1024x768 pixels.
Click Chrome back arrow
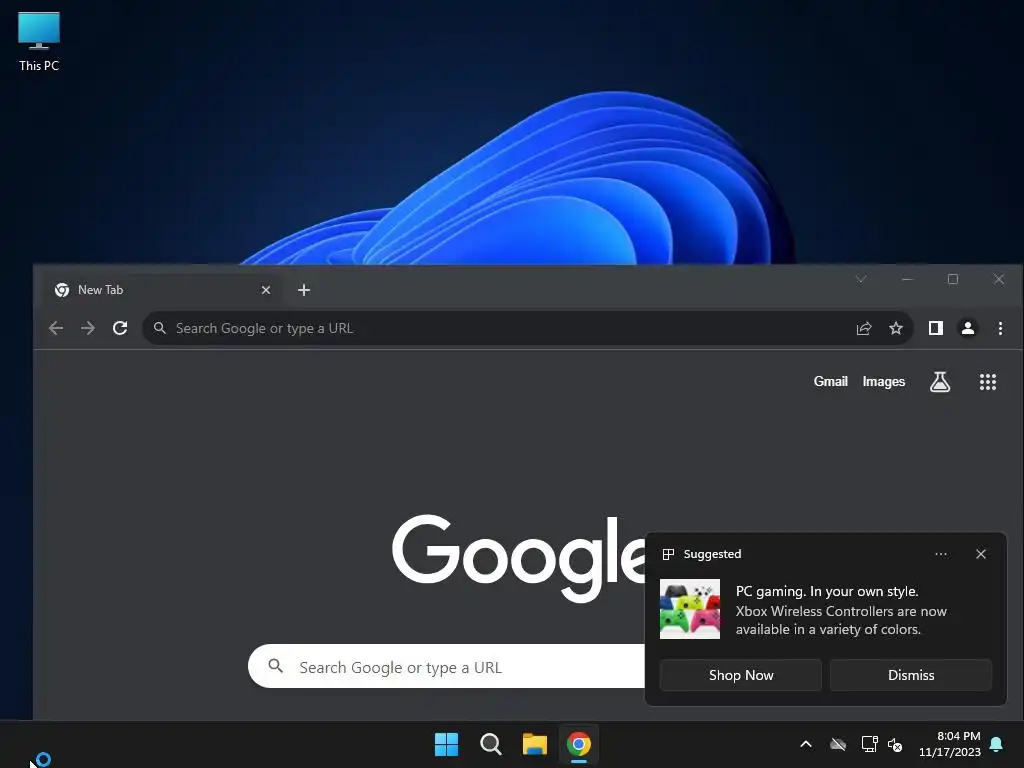[56, 328]
